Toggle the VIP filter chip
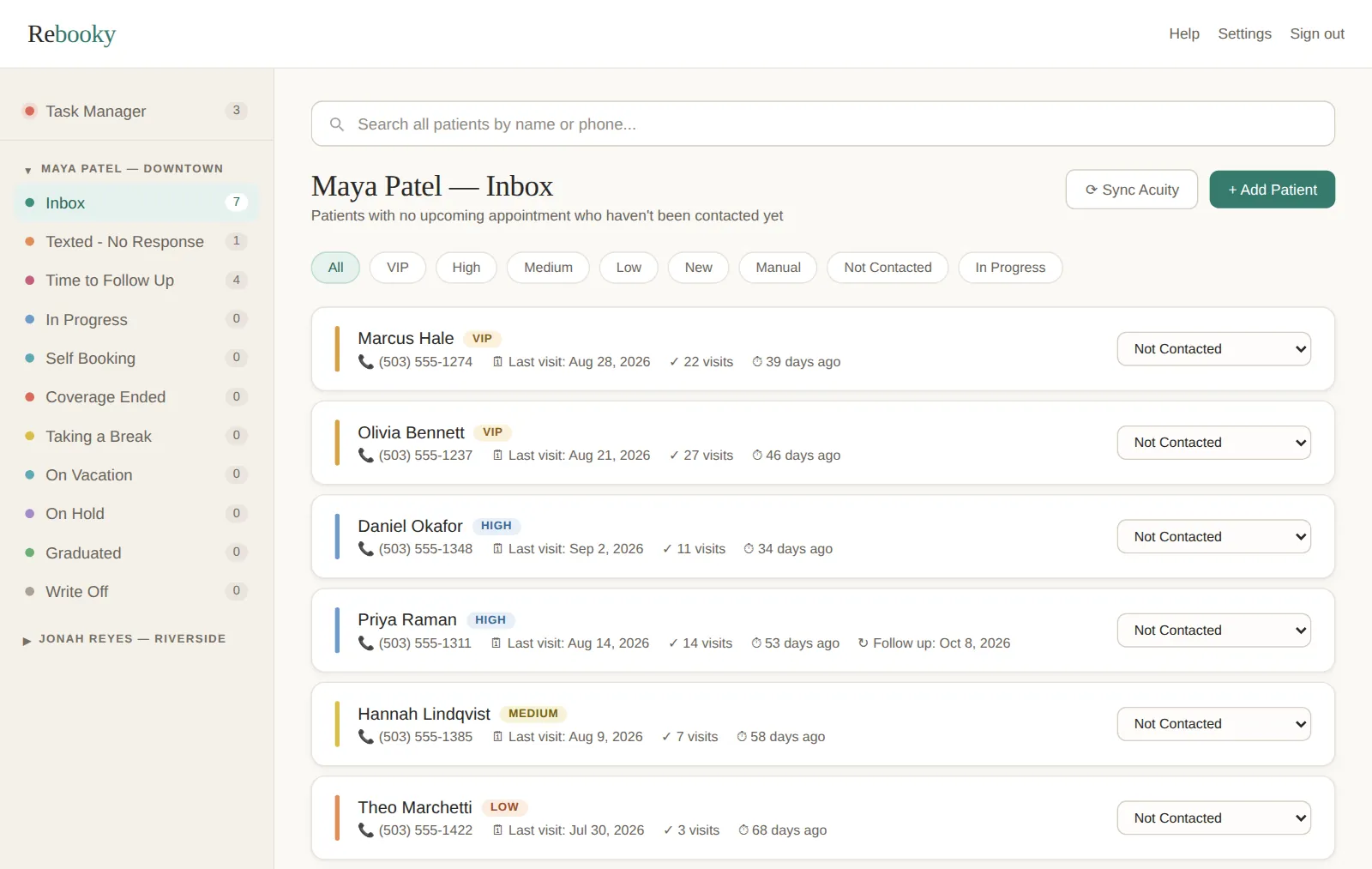The width and height of the screenshot is (1372, 869). [398, 268]
